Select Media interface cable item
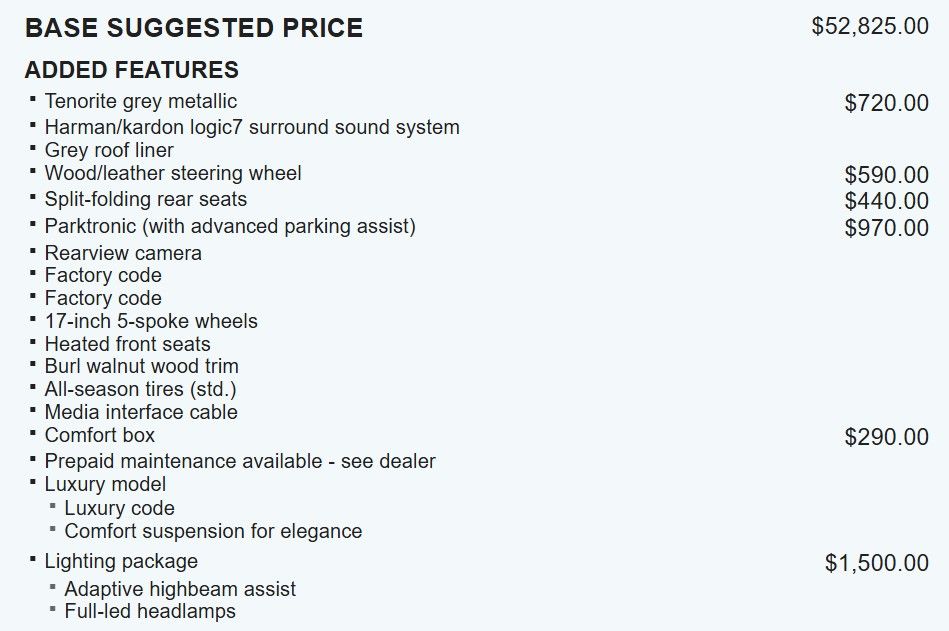 pos(140,412)
